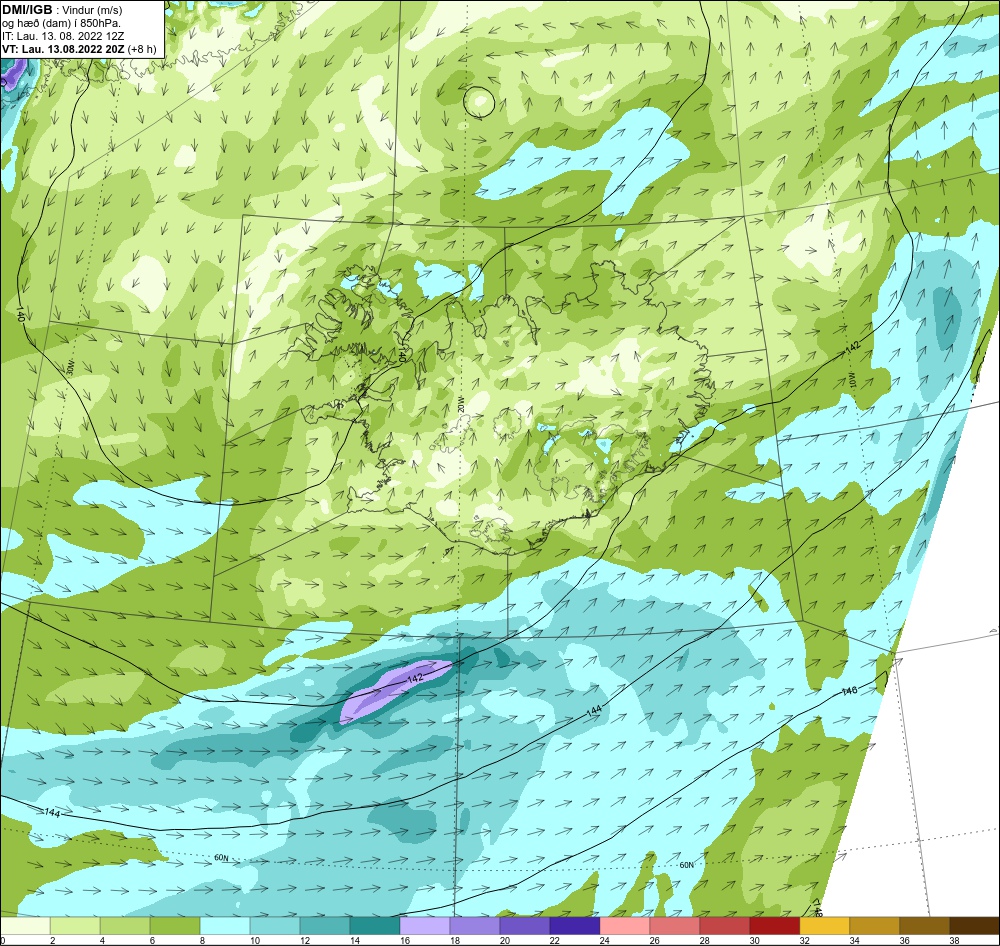Click the 142 label inside the purple wind maximum

[x=415, y=679]
